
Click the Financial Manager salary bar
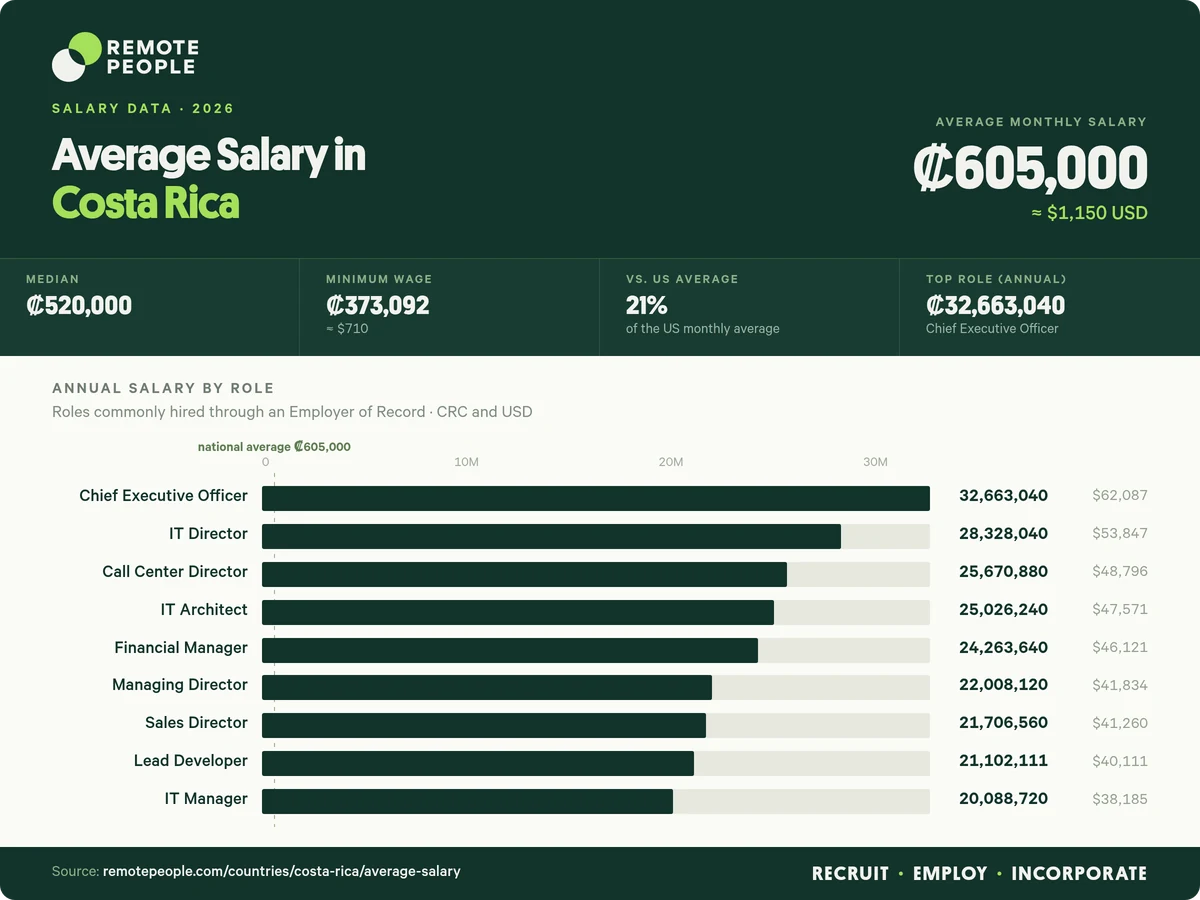[510, 650]
